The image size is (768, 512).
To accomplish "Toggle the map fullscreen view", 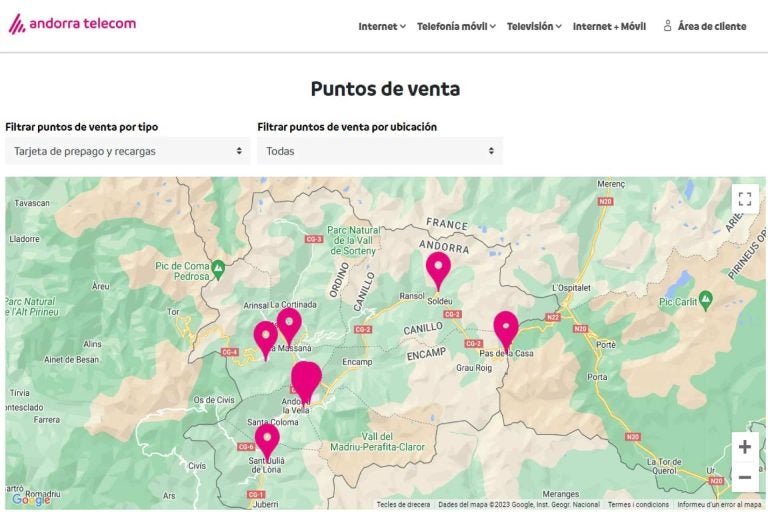I will point(745,199).
